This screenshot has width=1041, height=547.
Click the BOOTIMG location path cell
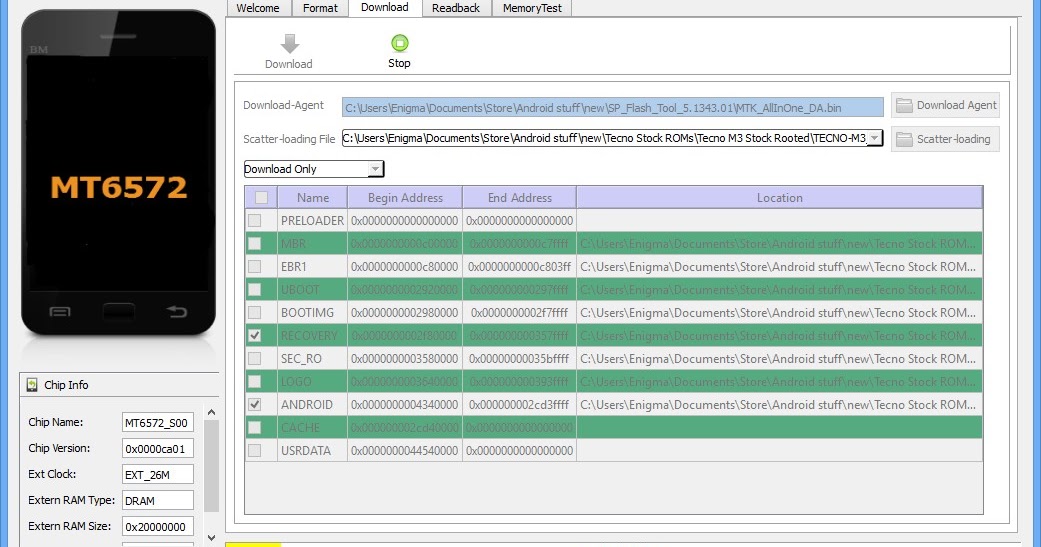pos(779,312)
